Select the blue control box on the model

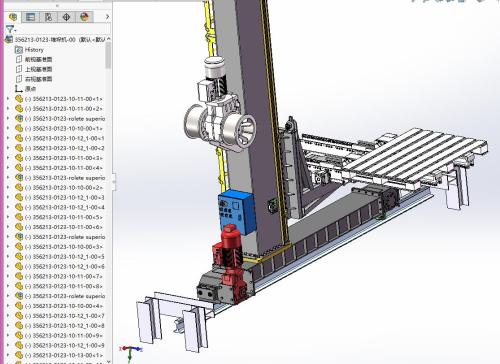(x=236, y=212)
